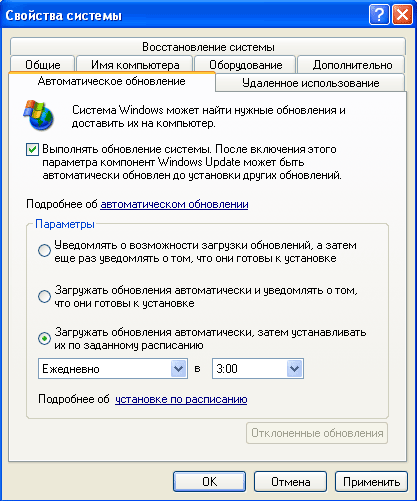417x501 pixels.
Task: Open the 3:00 time dropdown
Action: point(258,369)
